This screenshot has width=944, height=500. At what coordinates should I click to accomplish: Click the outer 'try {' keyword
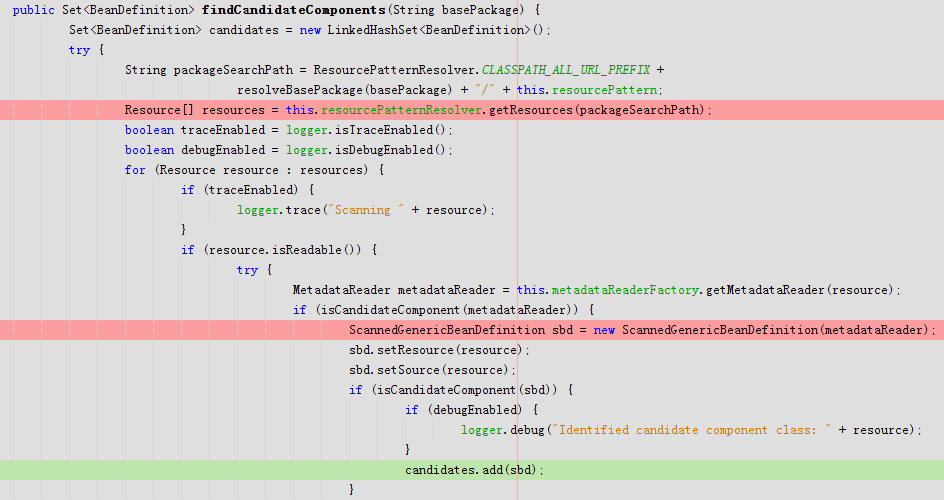click(x=86, y=50)
